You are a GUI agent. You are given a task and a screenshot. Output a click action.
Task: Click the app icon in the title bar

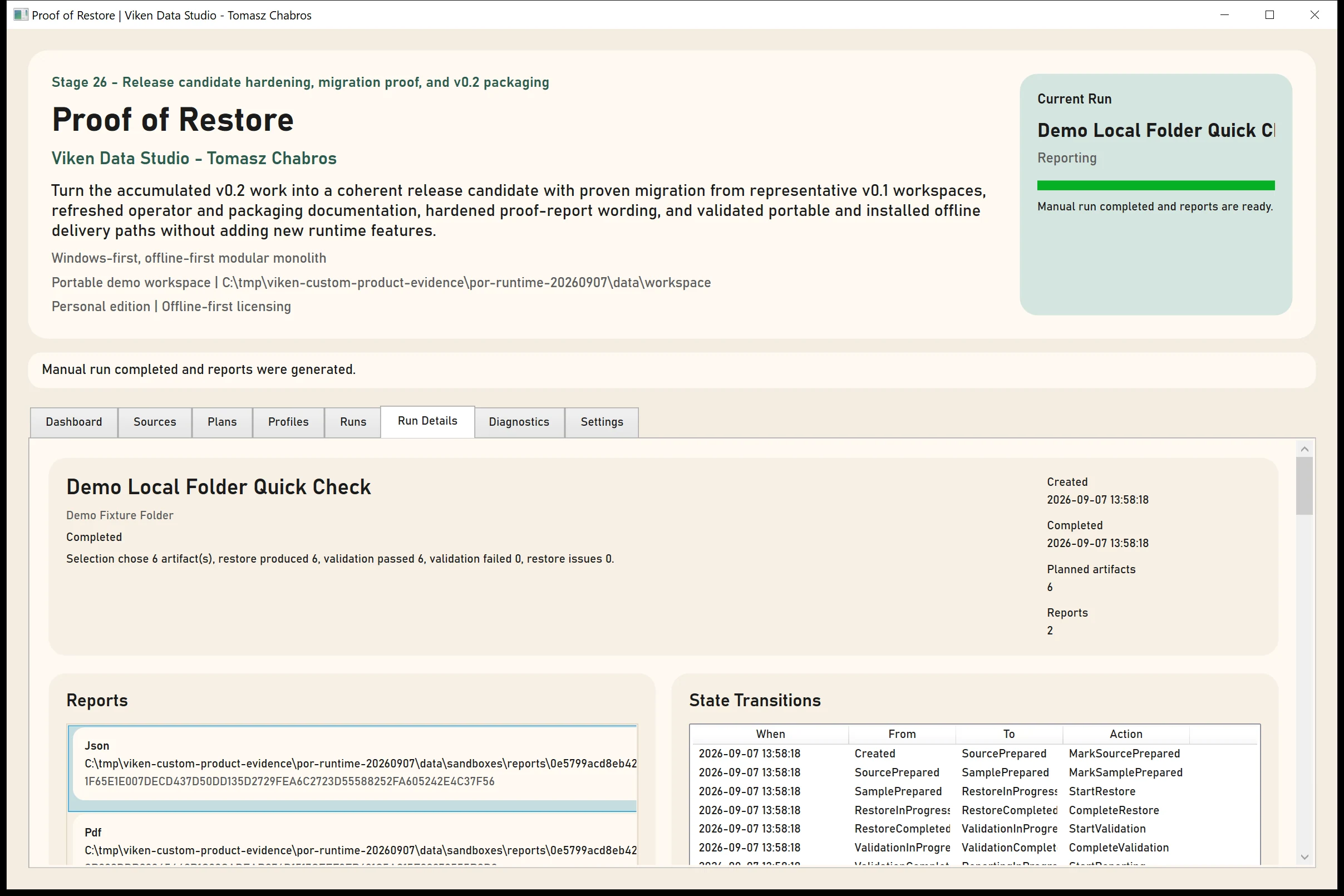tap(21, 15)
